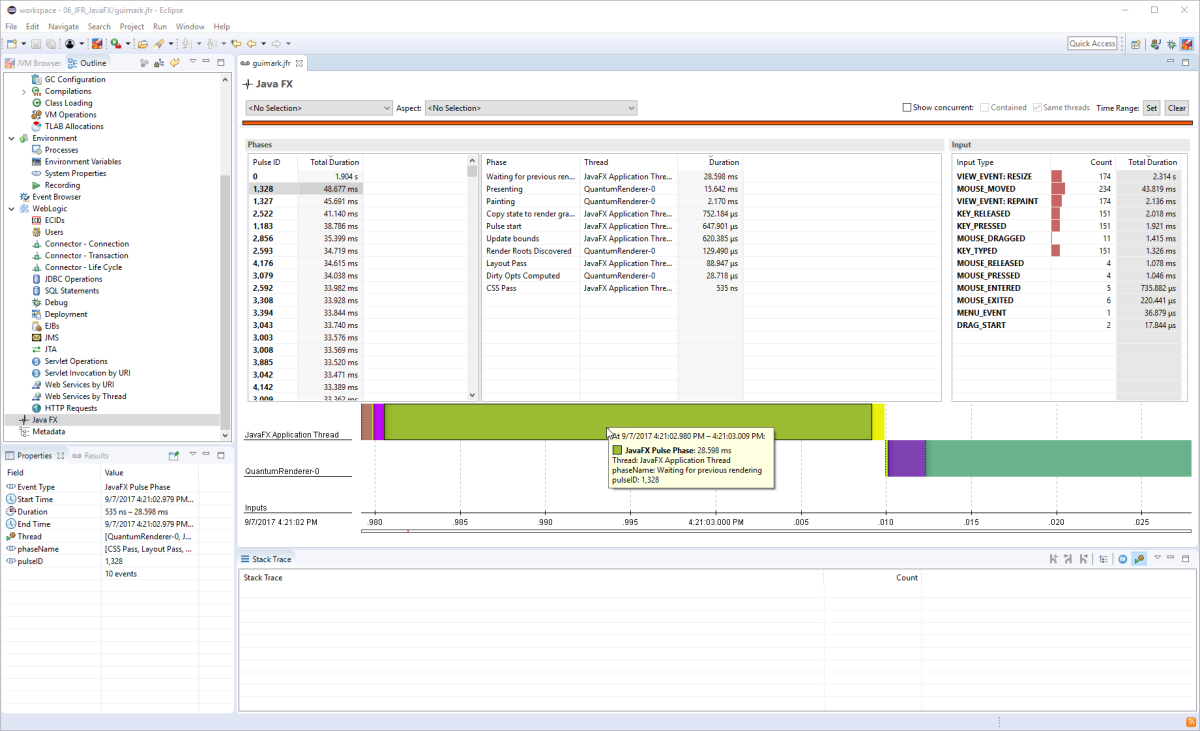Image resolution: width=1200 pixels, height=731 pixels.
Task: Click the blue circle icon in Stack Trace toolbar
Action: point(1122,559)
